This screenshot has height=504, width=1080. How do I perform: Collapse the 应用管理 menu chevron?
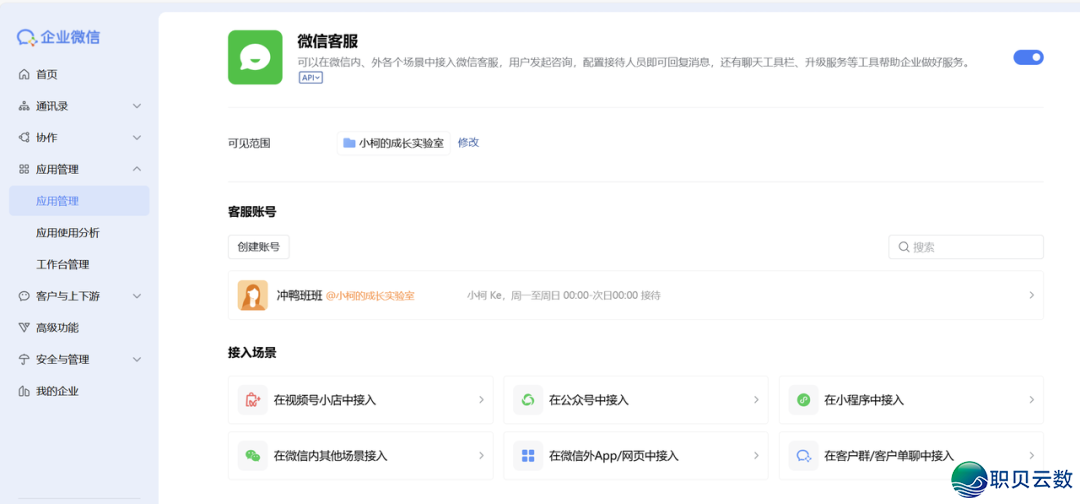point(137,169)
